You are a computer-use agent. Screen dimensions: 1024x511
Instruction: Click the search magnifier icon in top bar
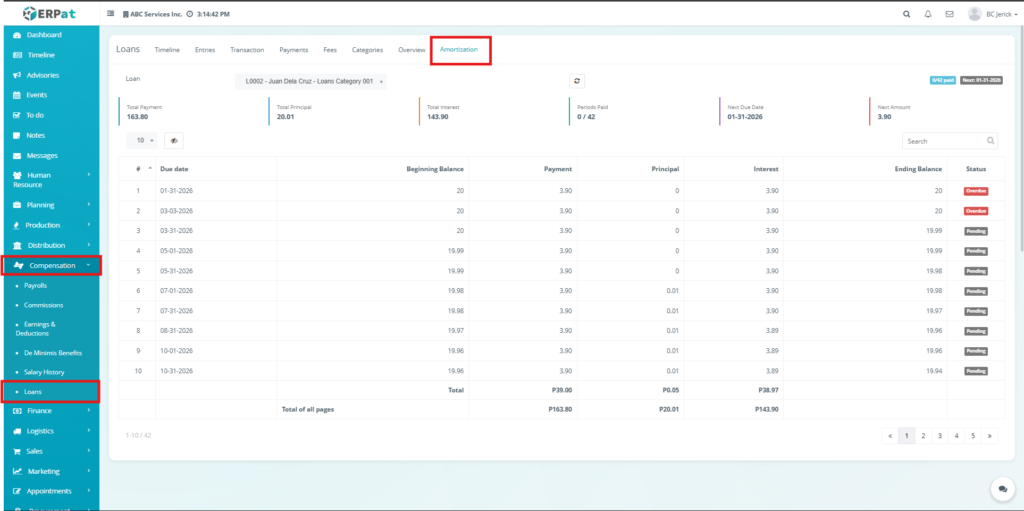coord(906,14)
